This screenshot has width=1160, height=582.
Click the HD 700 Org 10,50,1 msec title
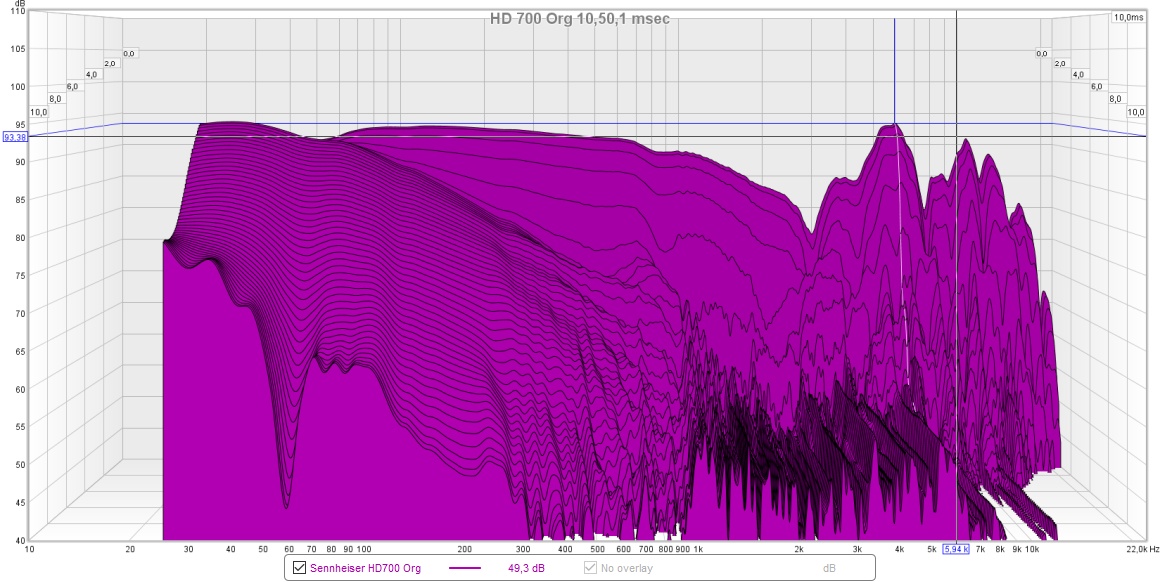[x=579, y=17]
